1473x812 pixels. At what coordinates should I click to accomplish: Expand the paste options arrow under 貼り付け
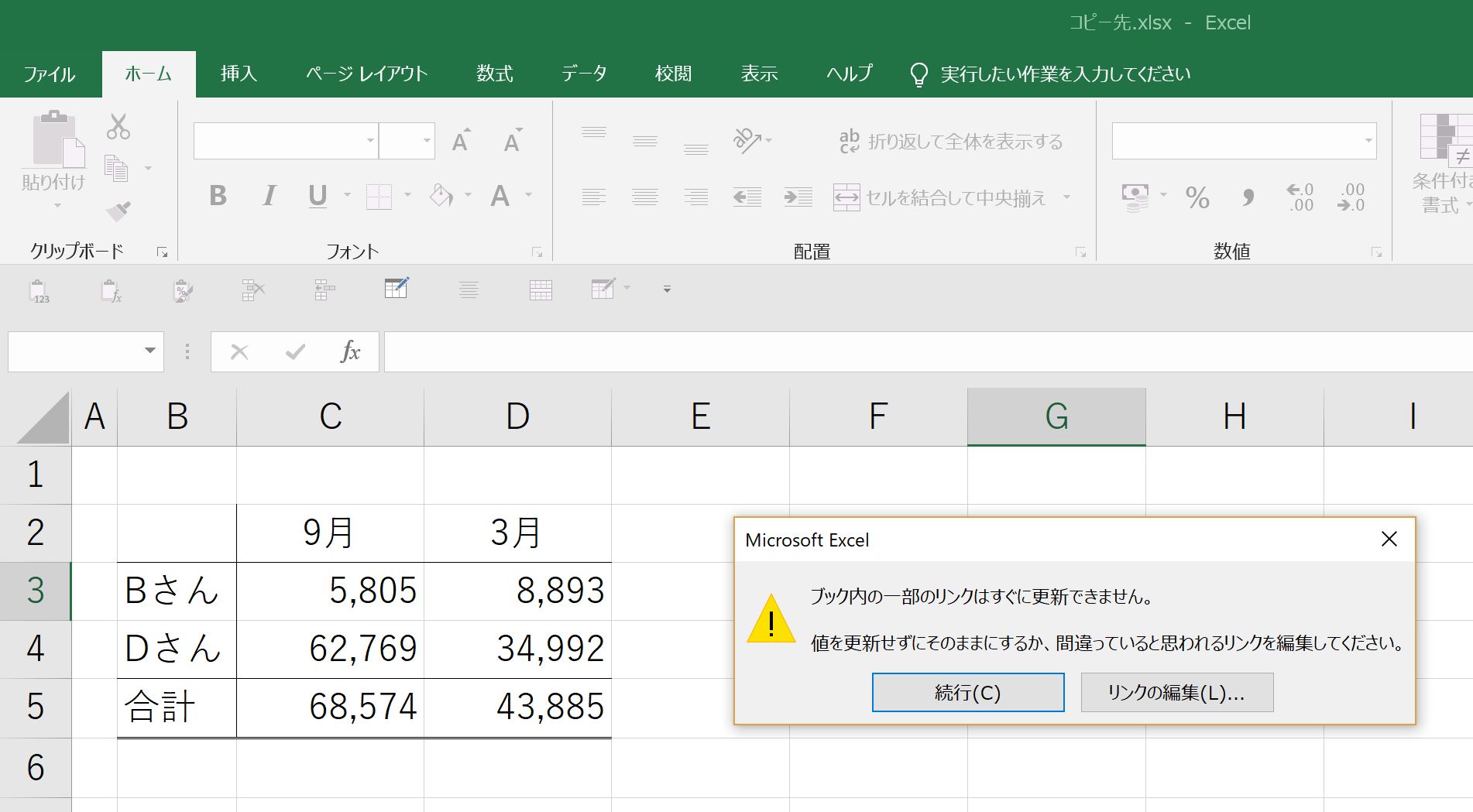pos(57,206)
